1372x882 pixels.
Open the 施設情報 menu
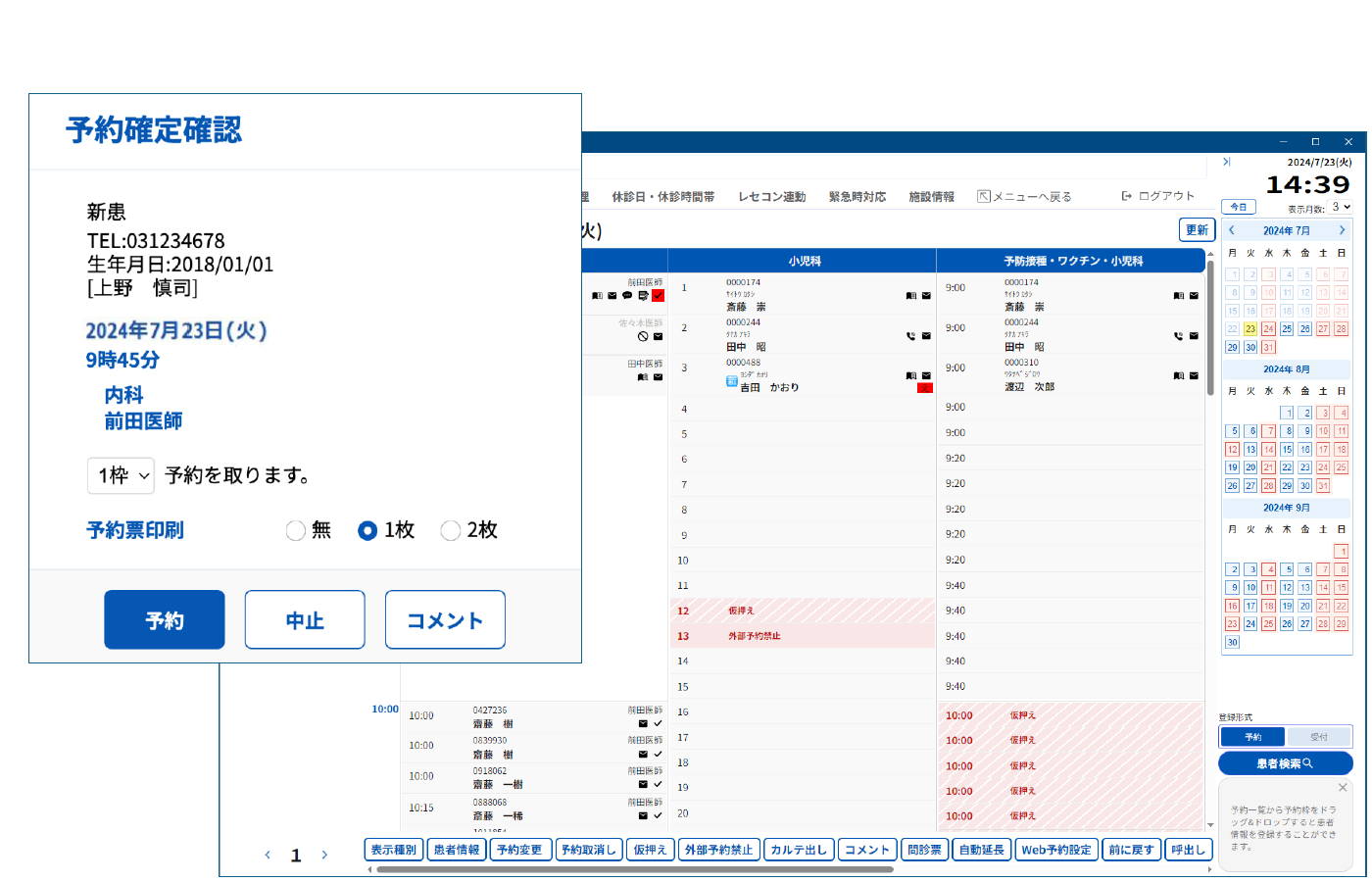[x=931, y=197]
